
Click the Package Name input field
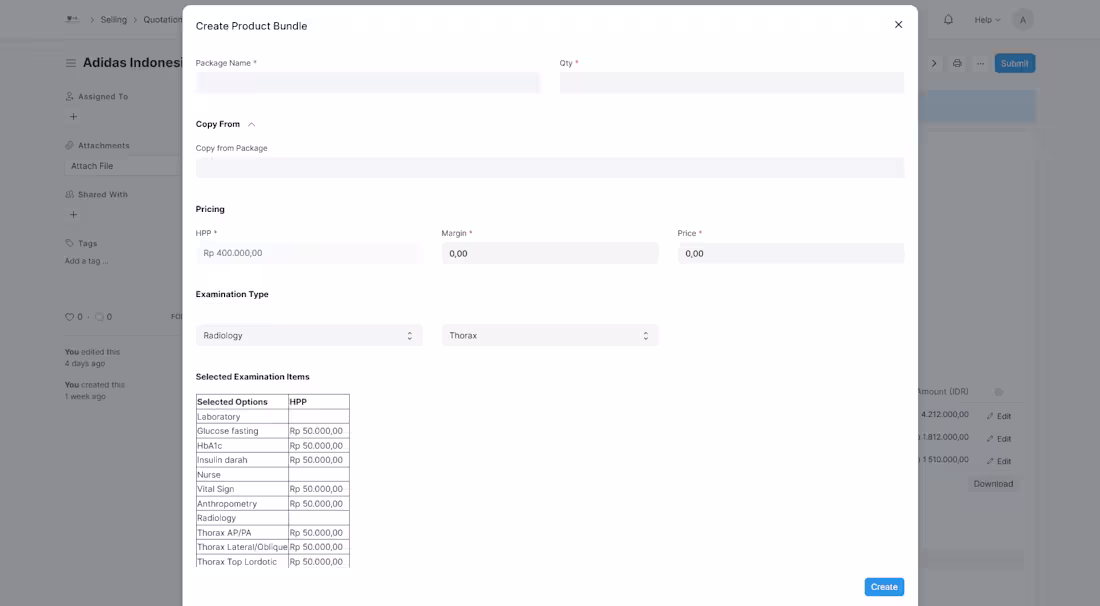click(x=368, y=83)
